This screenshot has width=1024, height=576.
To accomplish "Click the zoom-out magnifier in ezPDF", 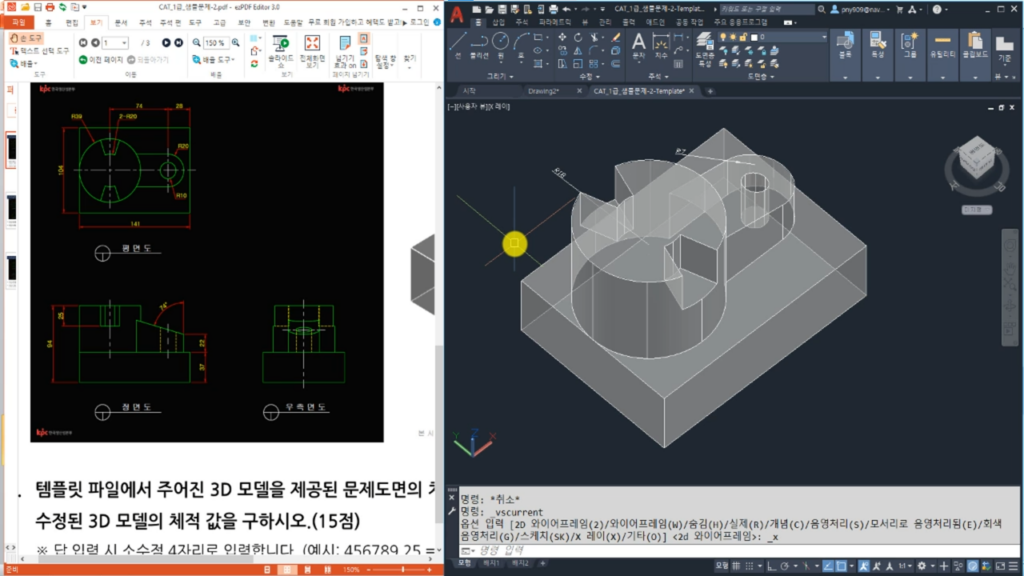I will [x=197, y=43].
